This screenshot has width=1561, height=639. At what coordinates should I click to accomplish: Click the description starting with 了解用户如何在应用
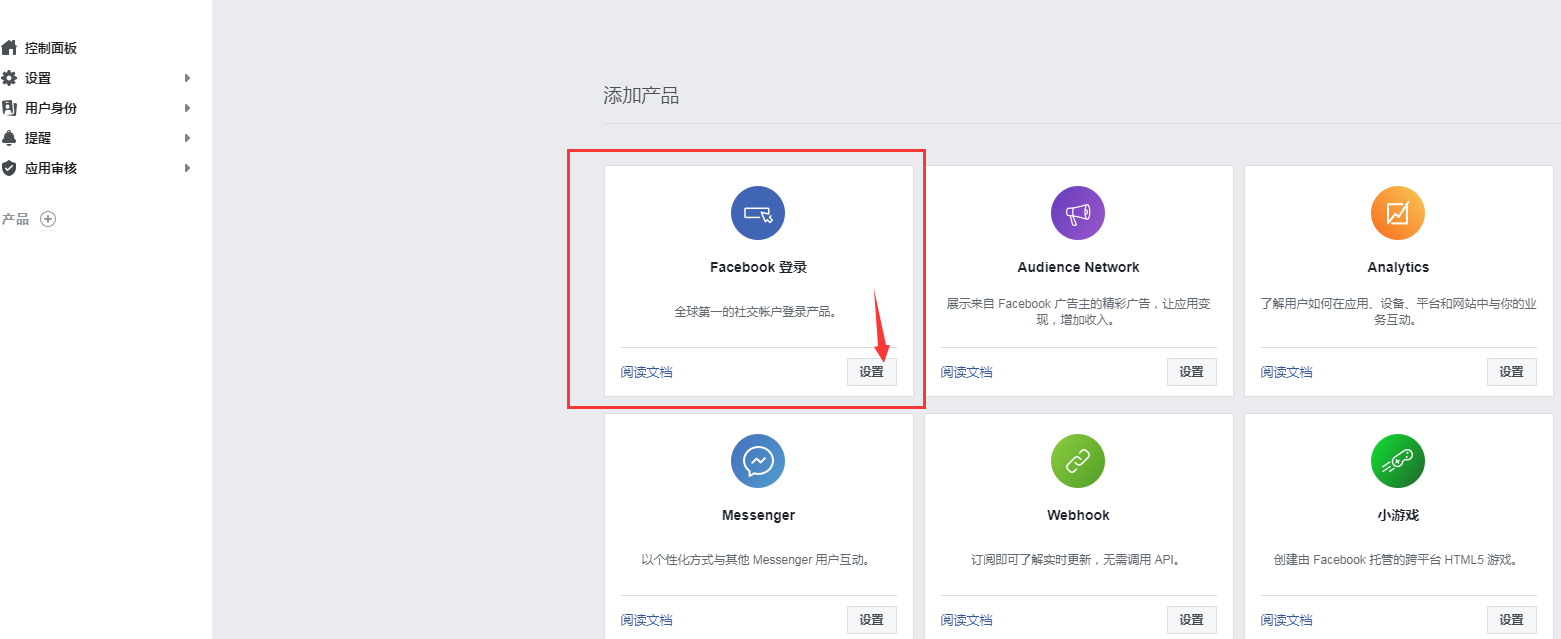pyautogui.click(x=1398, y=311)
